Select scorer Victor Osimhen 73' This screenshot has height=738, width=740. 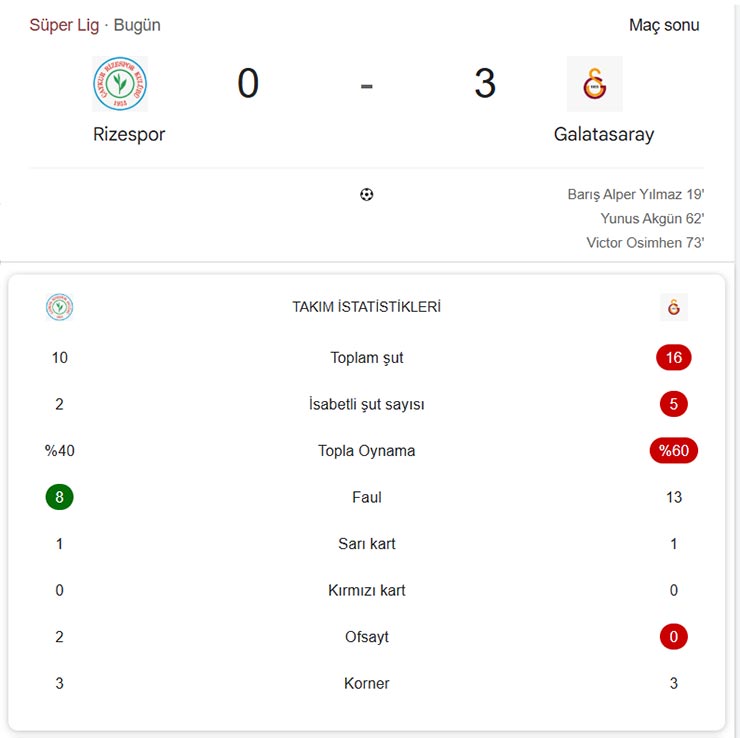pos(645,242)
